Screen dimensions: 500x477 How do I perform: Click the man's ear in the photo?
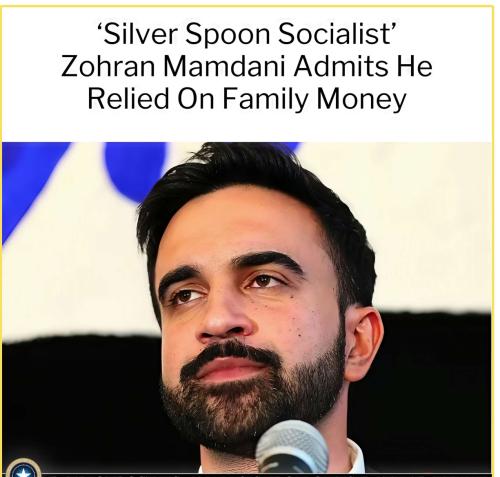(x=364, y=344)
